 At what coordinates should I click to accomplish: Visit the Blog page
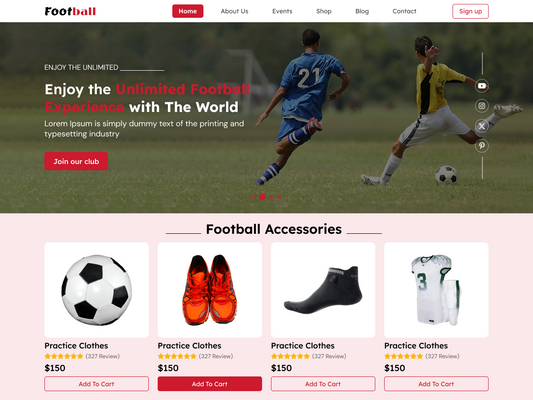[x=362, y=11]
